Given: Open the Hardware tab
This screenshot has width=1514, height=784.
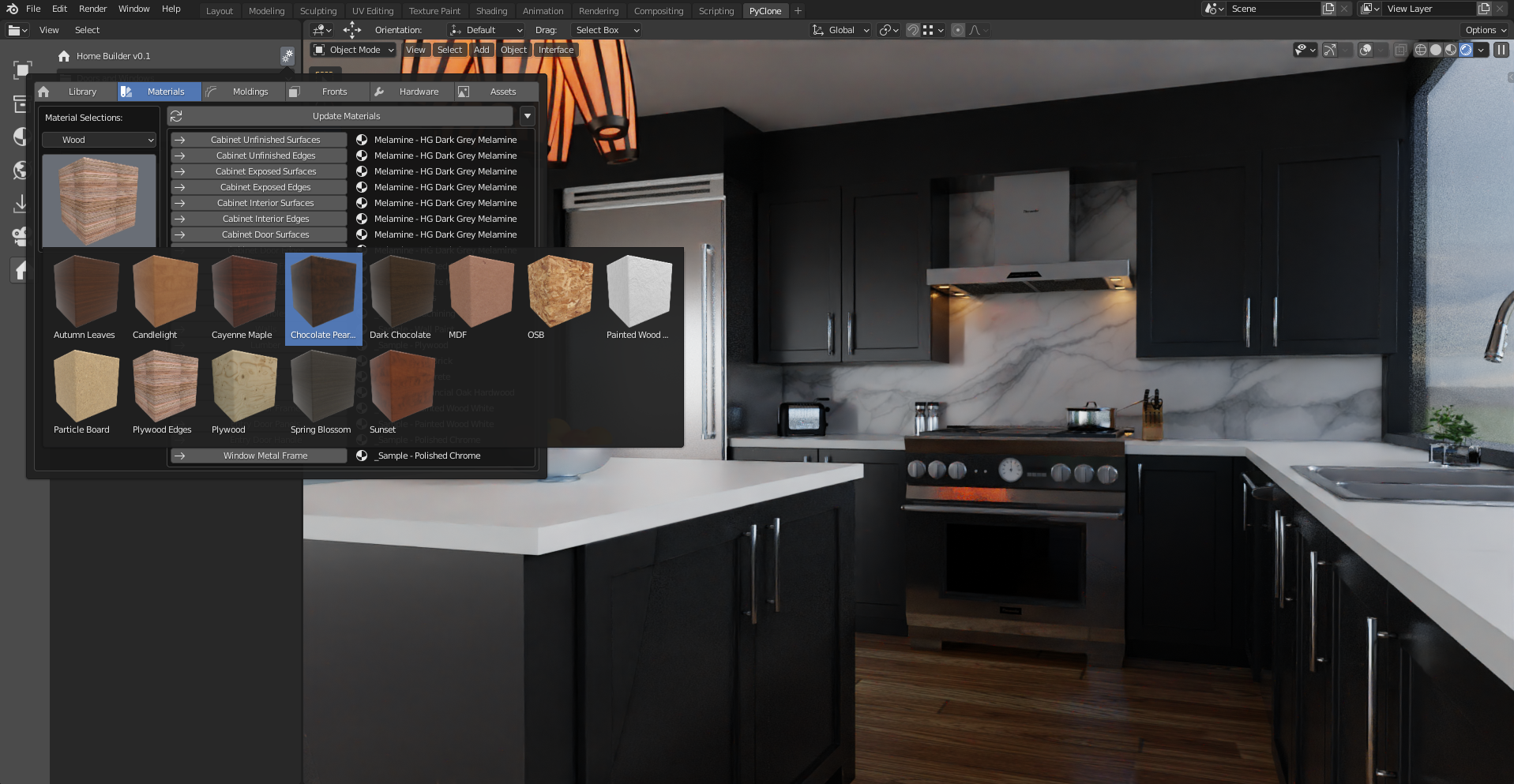Looking at the screenshot, I should click(418, 92).
